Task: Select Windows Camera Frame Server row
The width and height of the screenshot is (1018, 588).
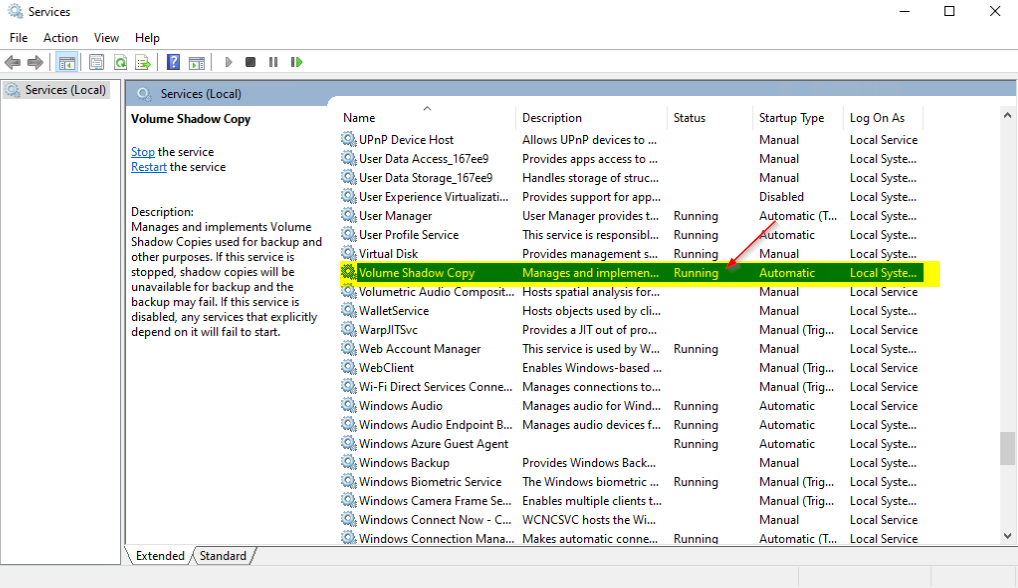Action: point(630,500)
